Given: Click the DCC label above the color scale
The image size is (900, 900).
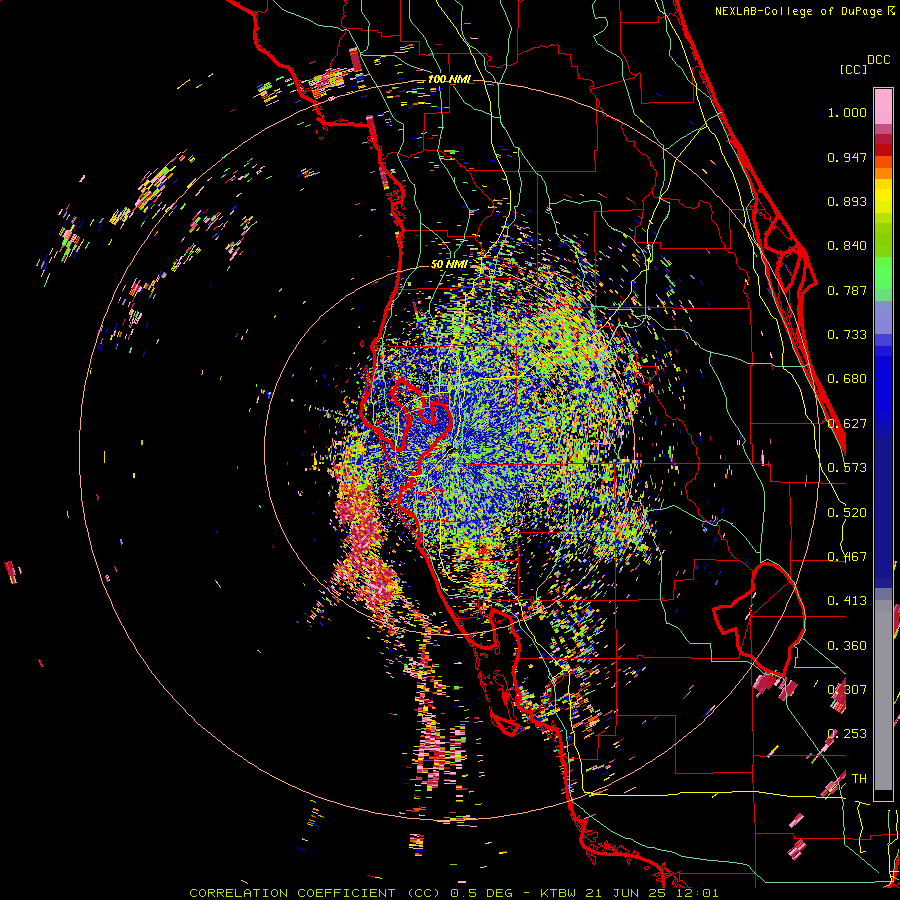Looking at the screenshot, I should click(x=878, y=60).
